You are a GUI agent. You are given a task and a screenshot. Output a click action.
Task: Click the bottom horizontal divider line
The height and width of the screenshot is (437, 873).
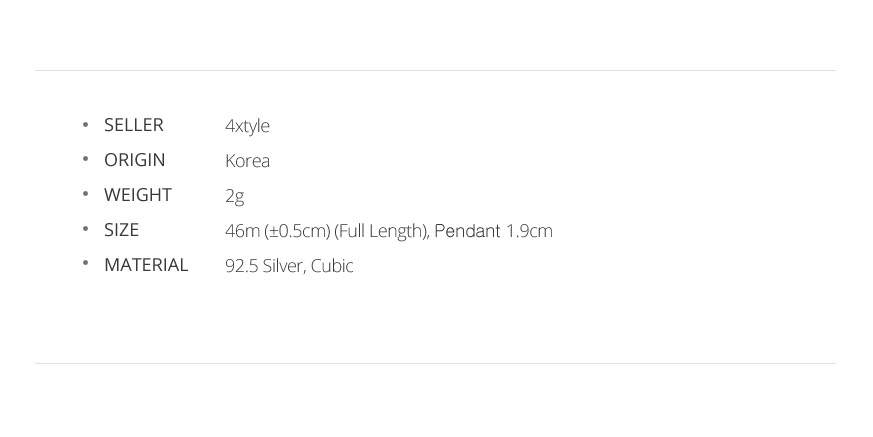[435, 364]
